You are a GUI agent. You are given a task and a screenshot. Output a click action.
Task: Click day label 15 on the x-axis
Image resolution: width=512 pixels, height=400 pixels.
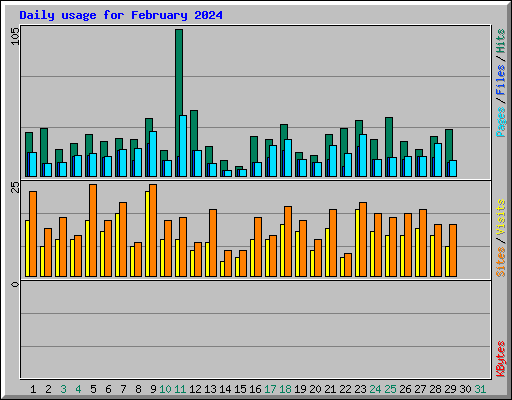coord(240,389)
